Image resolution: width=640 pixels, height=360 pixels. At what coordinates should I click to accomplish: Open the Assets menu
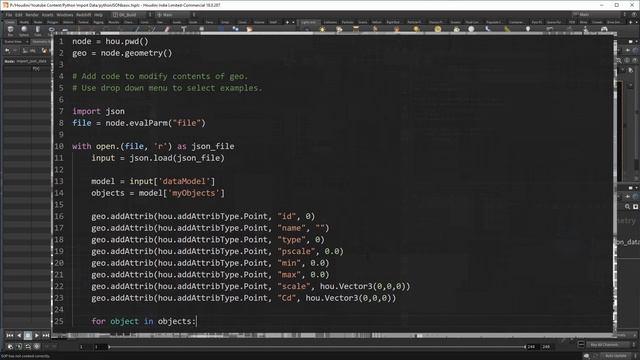tap(47, 15)
